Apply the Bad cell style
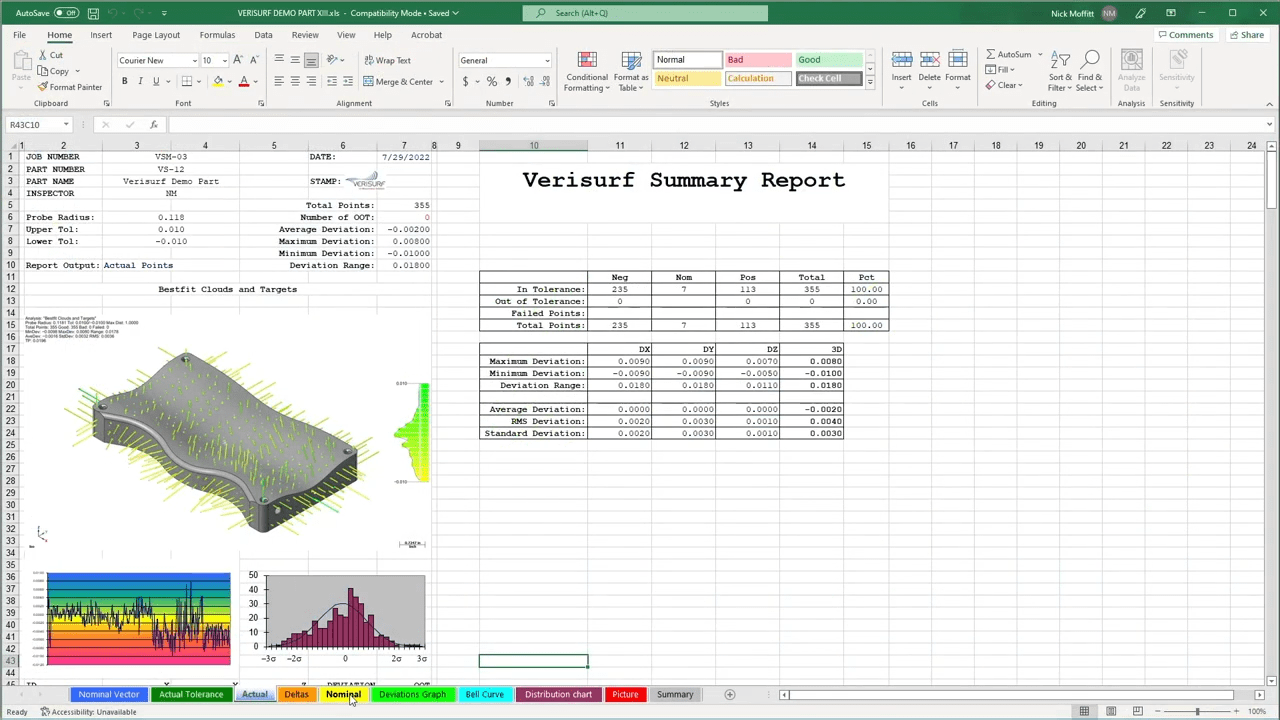Image resolution: width=1280 pixels, height=720 pixels. tap(757, 60)
